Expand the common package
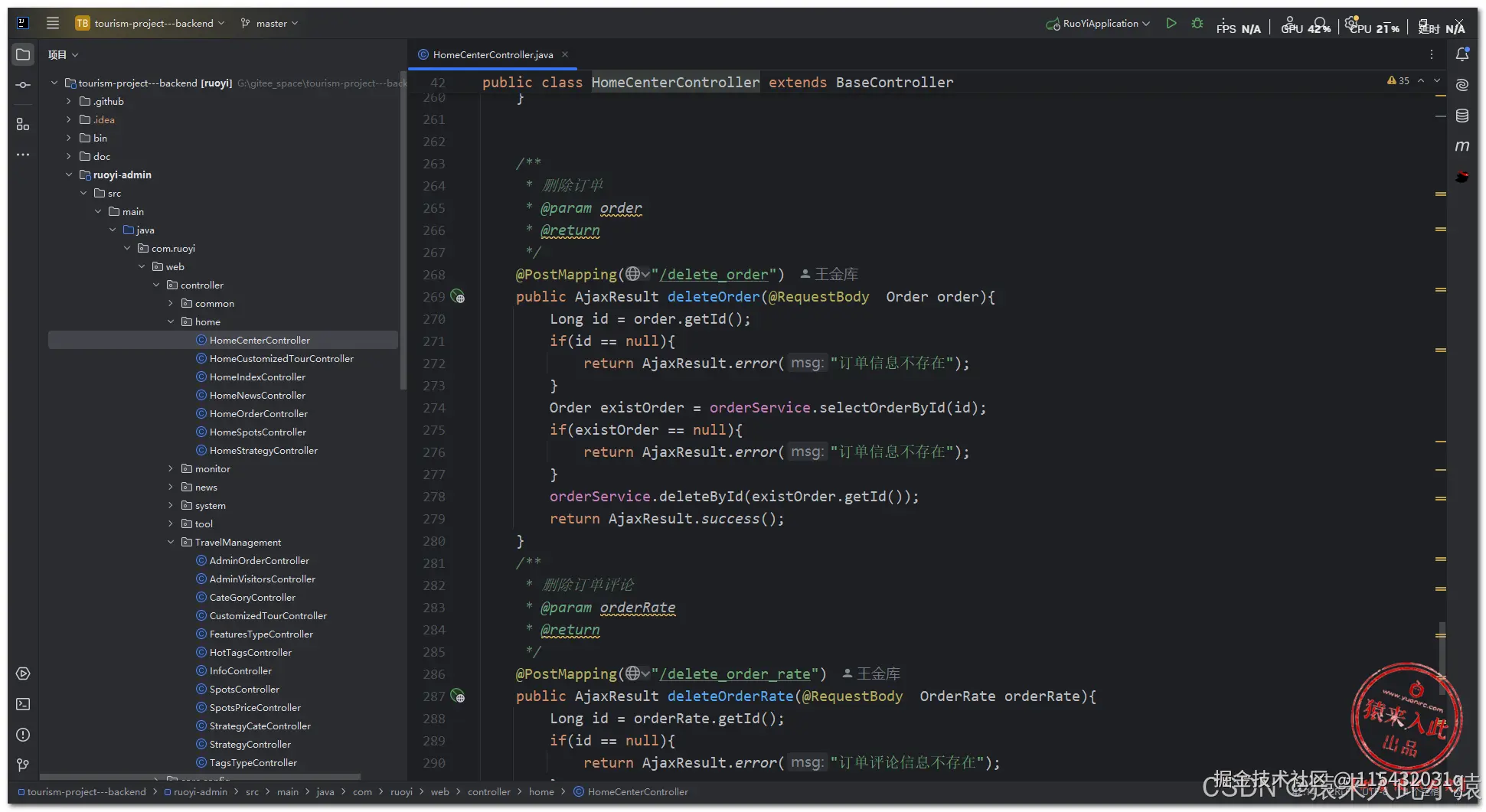Viewport: 1486px width, 812px height. tap(171, 303)
